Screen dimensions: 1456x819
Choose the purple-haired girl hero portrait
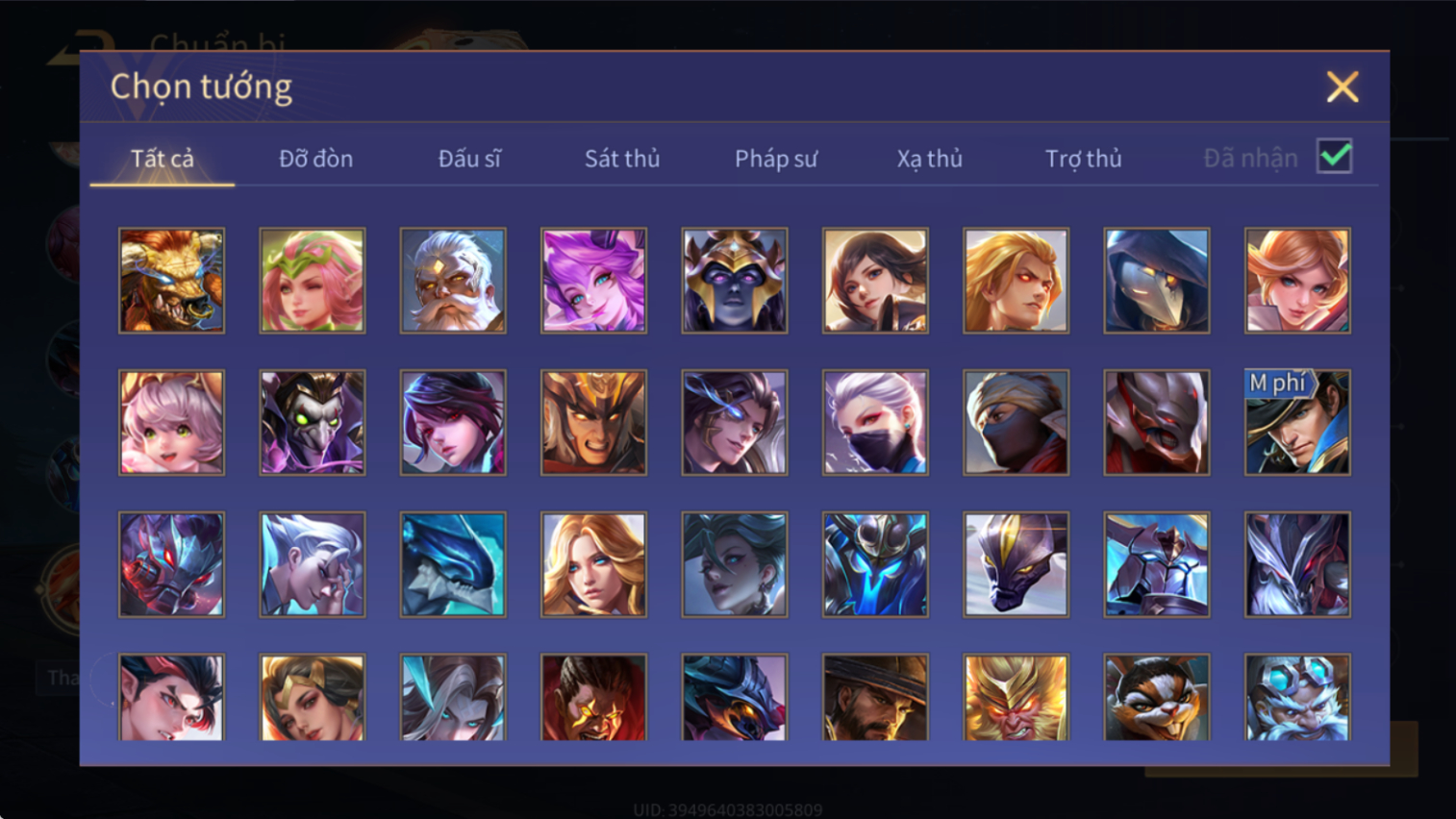[x=593, y=281]
